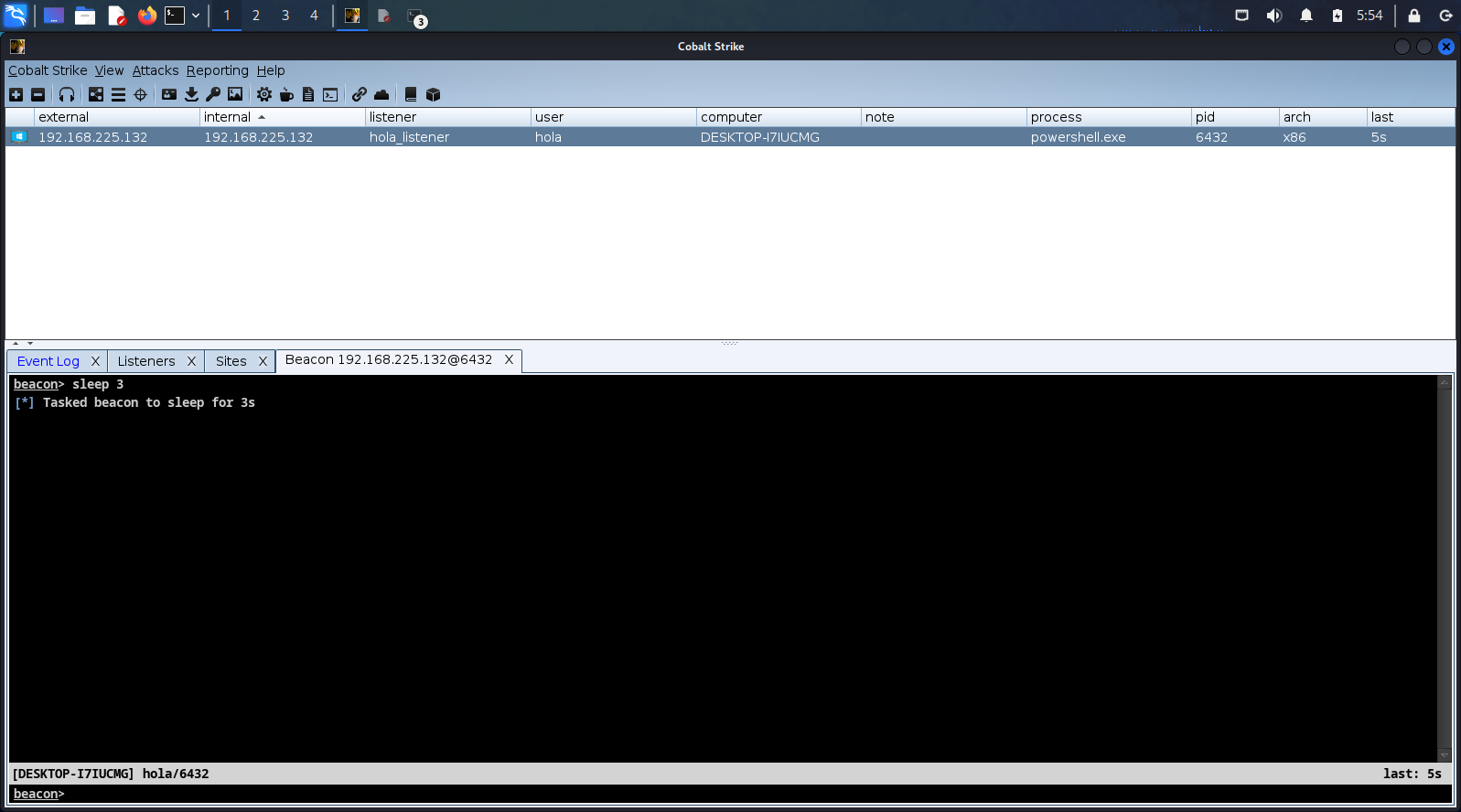Open keystrokes via the key icon
The image size is (1461, 812).
tap(213, 94)
